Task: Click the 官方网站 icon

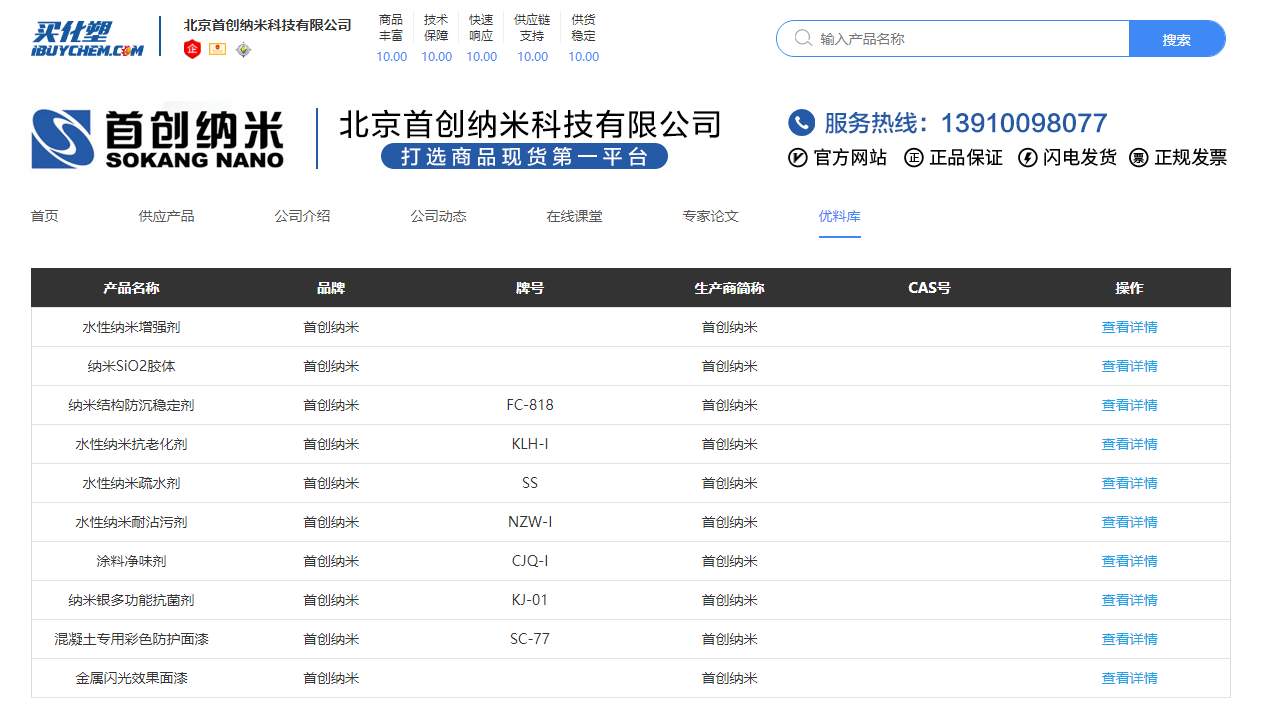Action: click(798, 158)
